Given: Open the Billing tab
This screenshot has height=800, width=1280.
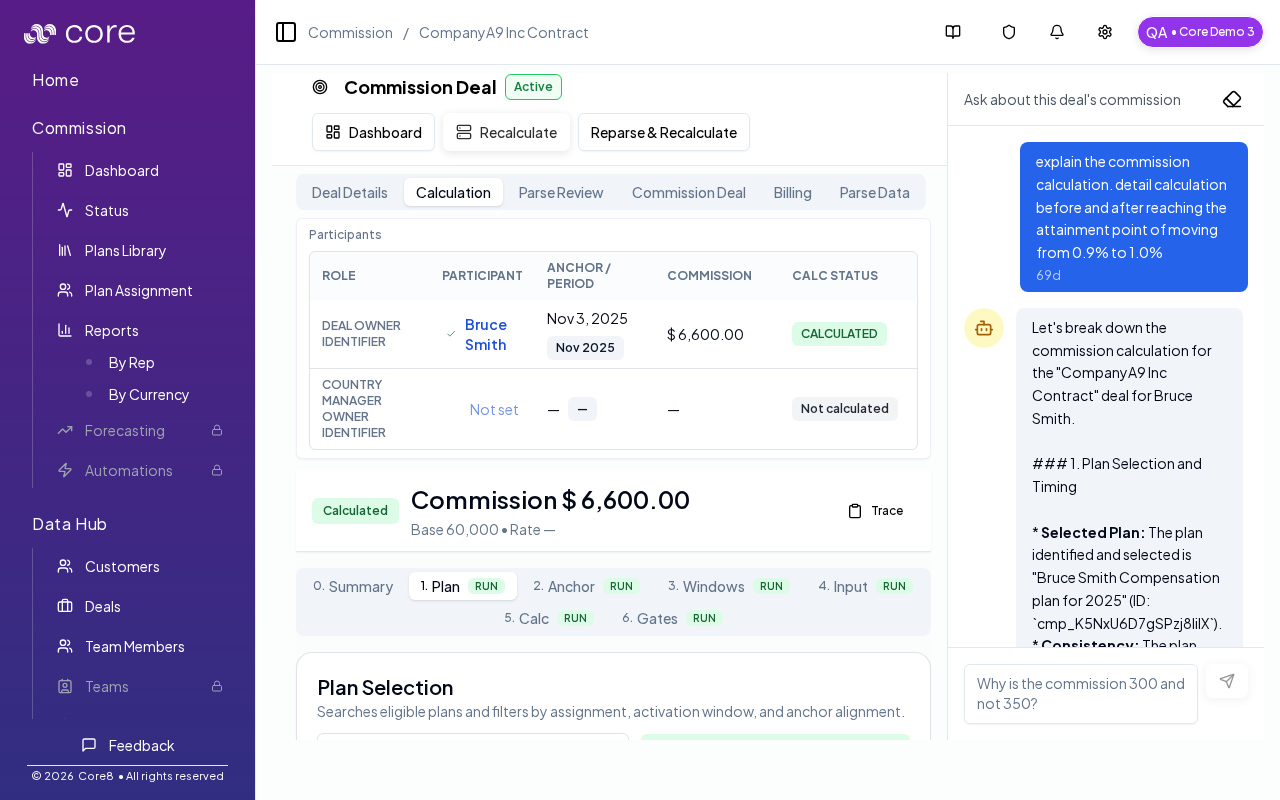Looking at the screenshot, I should tap(792, 192).
